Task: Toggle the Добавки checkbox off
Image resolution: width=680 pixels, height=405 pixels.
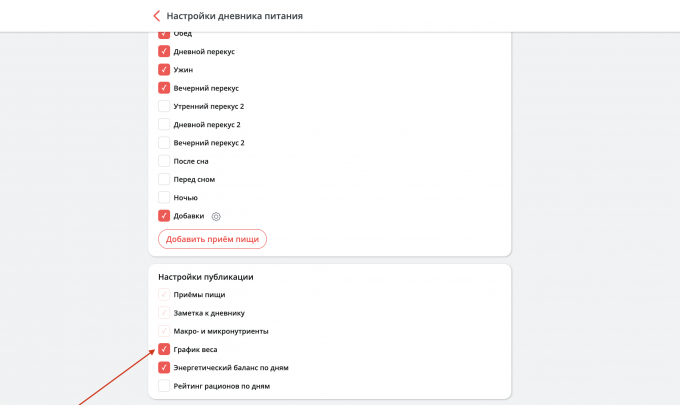Action: 164,216
